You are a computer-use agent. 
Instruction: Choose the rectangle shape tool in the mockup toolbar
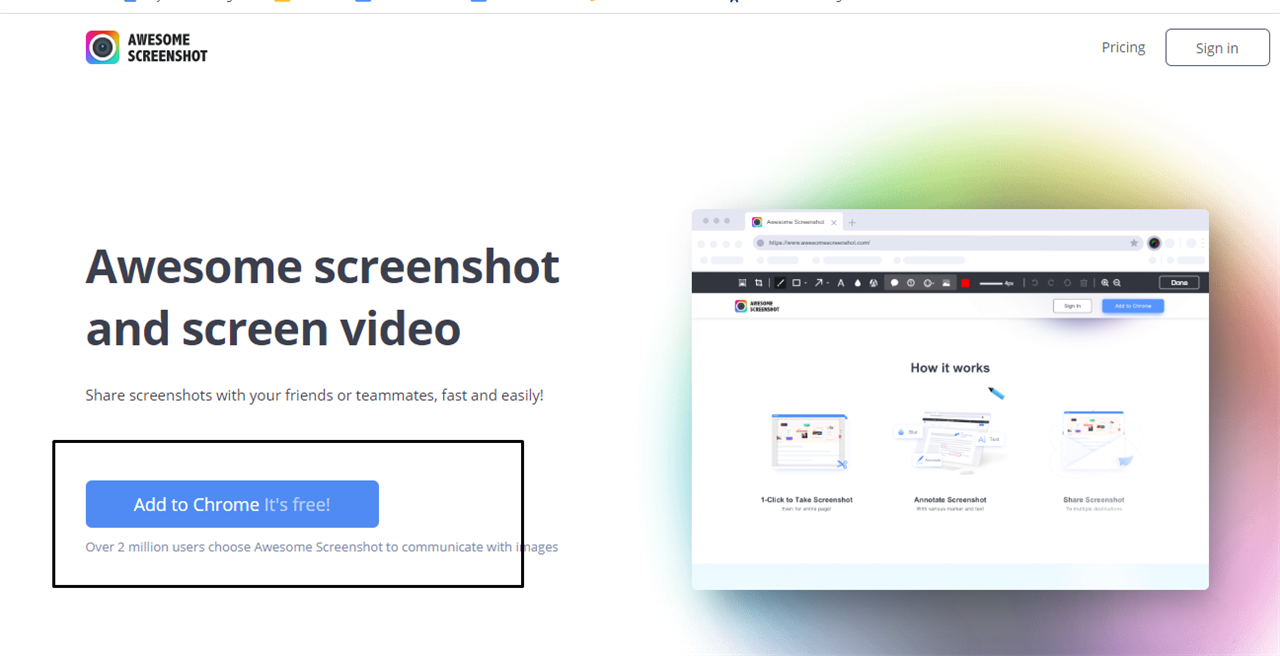click(797, 283)
